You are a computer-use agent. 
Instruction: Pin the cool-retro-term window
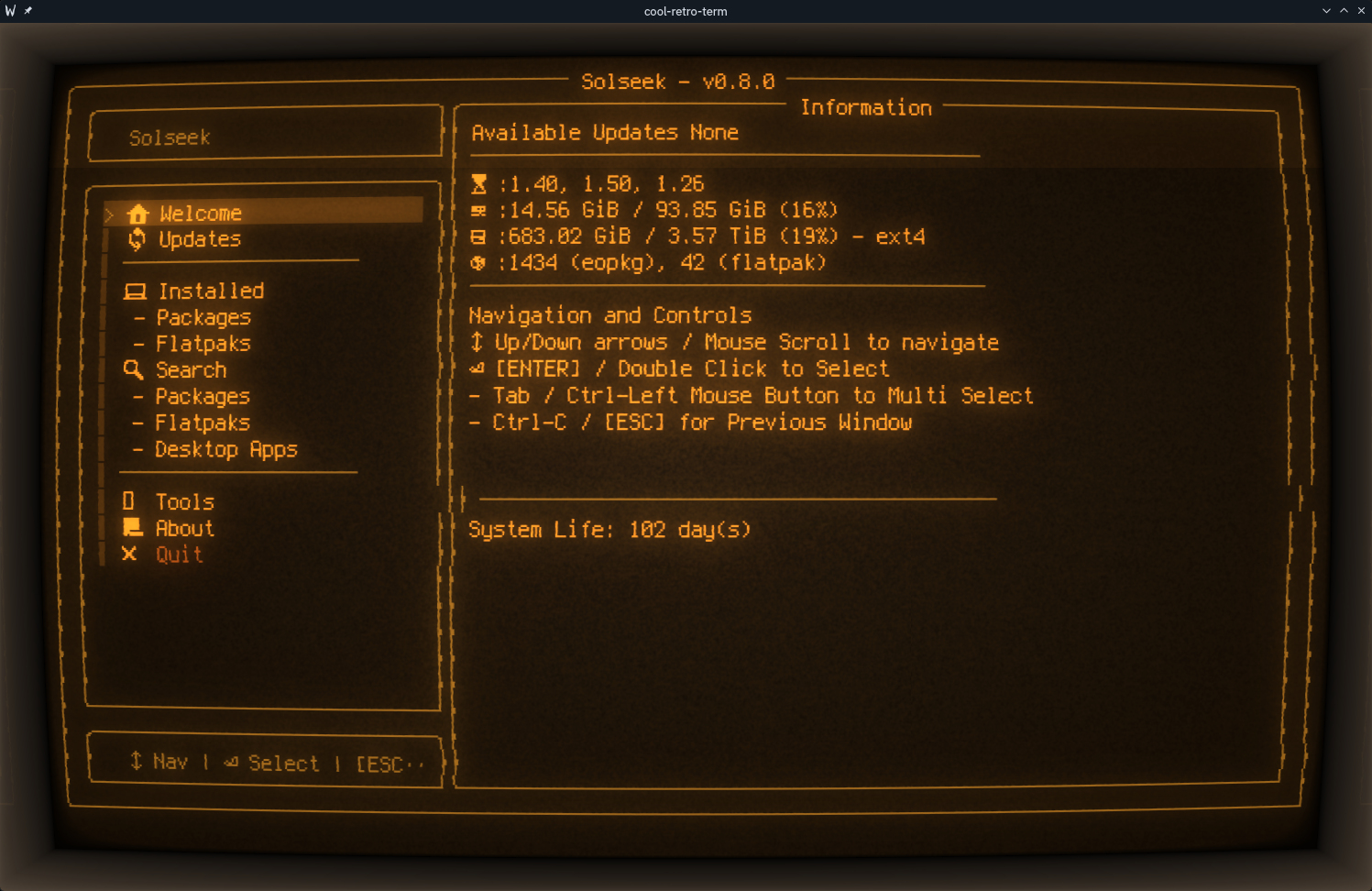28,11
